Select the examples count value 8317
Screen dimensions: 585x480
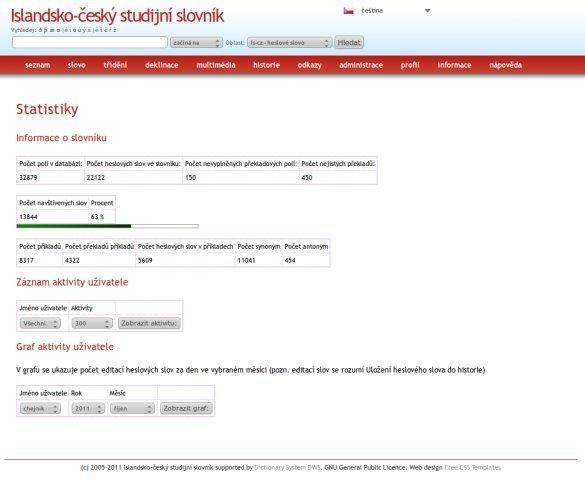26,260
